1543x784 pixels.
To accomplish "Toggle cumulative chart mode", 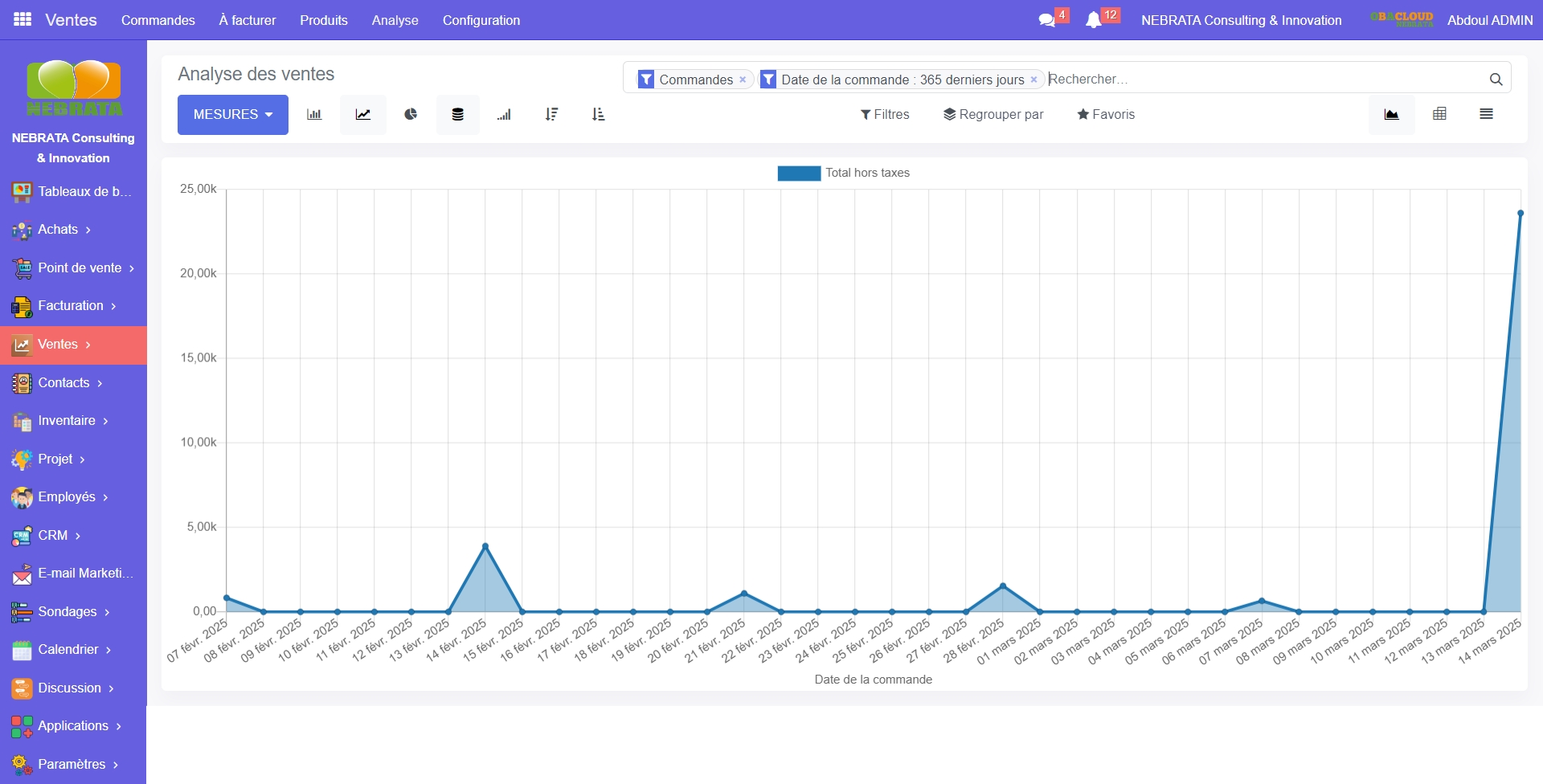I will tap(504, 115).
